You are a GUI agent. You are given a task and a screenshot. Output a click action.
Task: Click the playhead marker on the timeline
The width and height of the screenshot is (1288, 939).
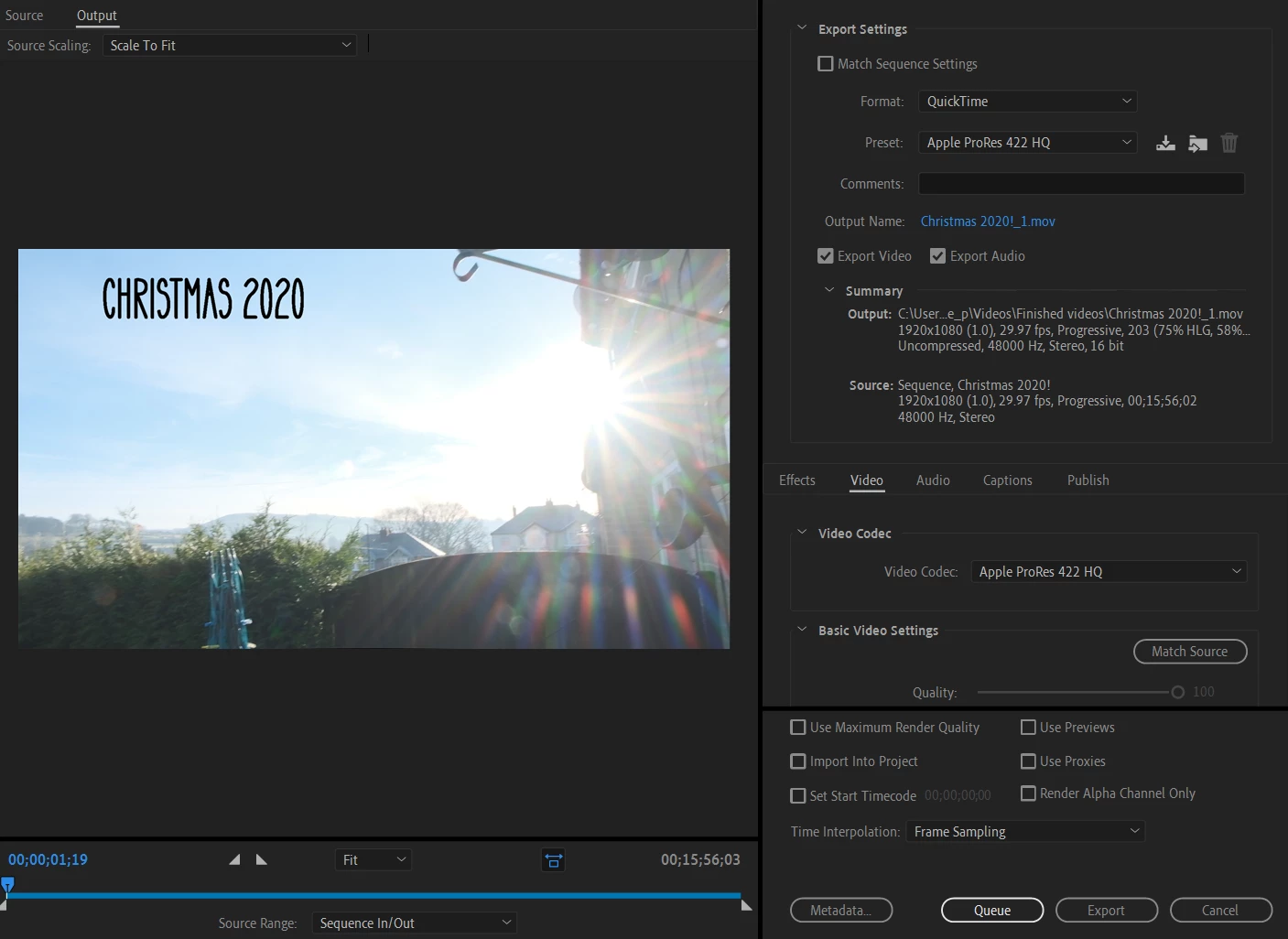pos(7,884)
